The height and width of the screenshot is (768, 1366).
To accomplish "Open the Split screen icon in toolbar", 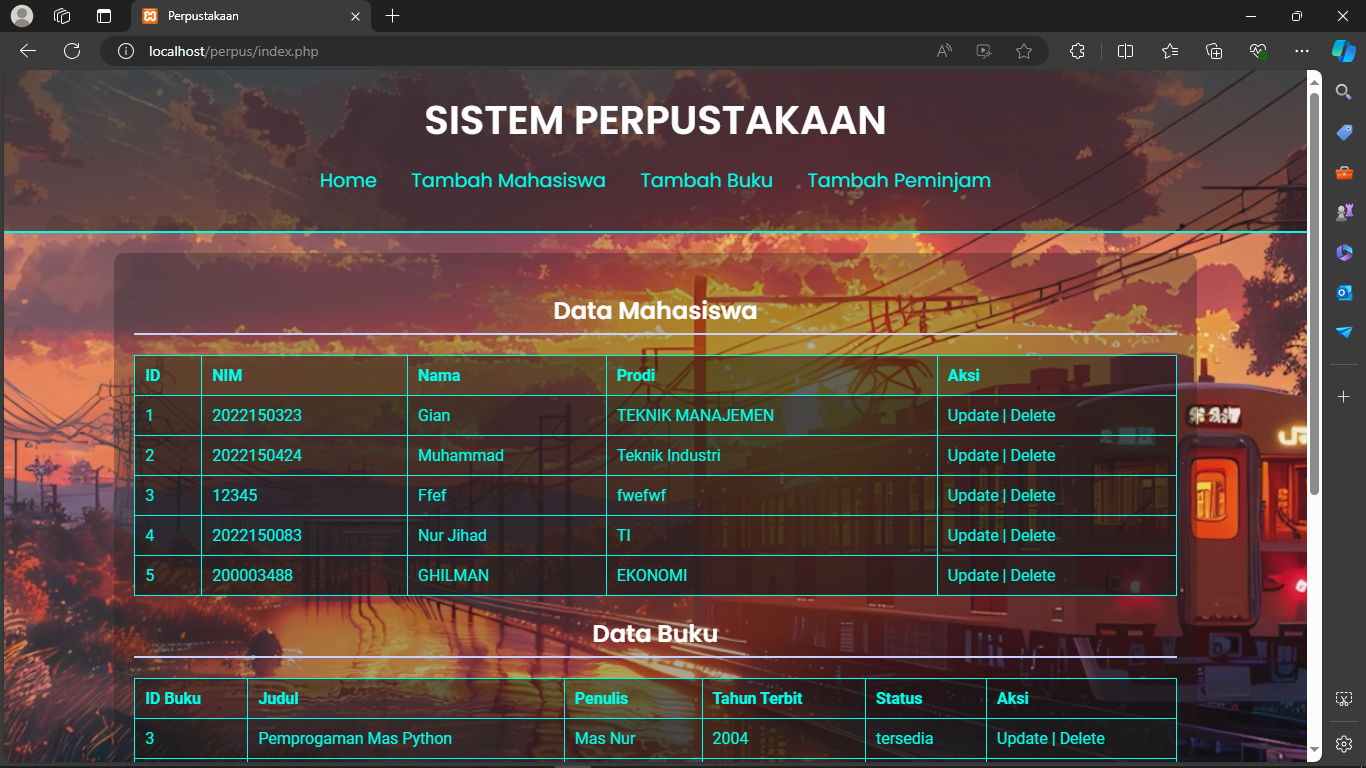I will [x=1125, y=51].
